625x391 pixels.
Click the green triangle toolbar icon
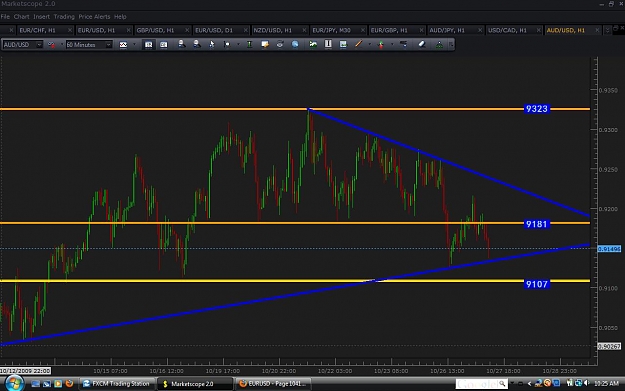[439, 45]
